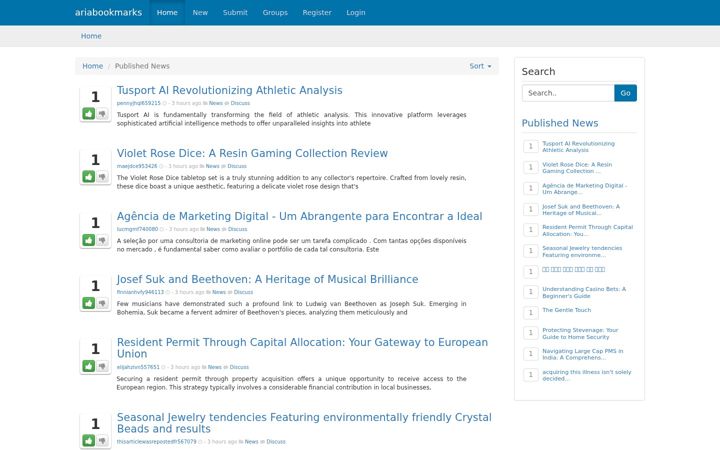Open sidebar link Josef Suk and Beethoven
The width and height of the screenshot is (720, 450).
point(581,210)
